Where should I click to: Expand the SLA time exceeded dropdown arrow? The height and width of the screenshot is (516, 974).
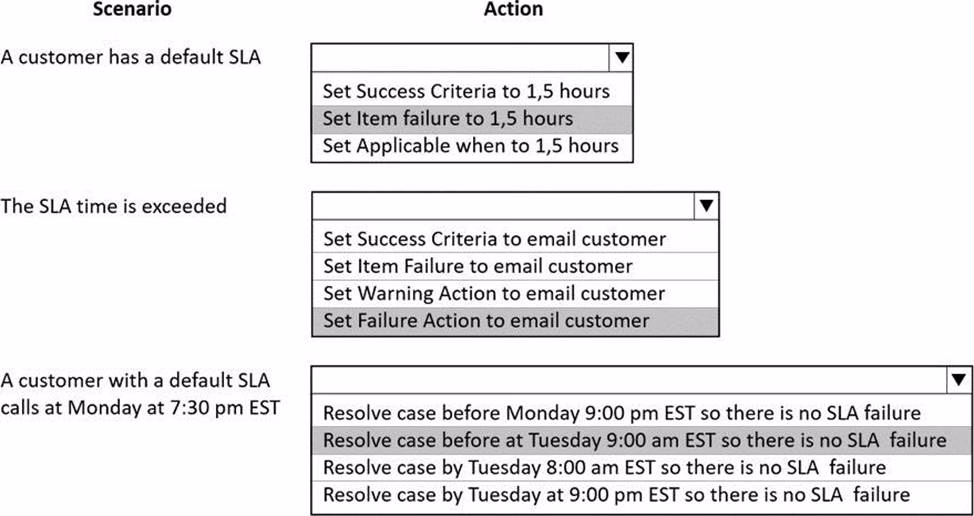[706, 206]
